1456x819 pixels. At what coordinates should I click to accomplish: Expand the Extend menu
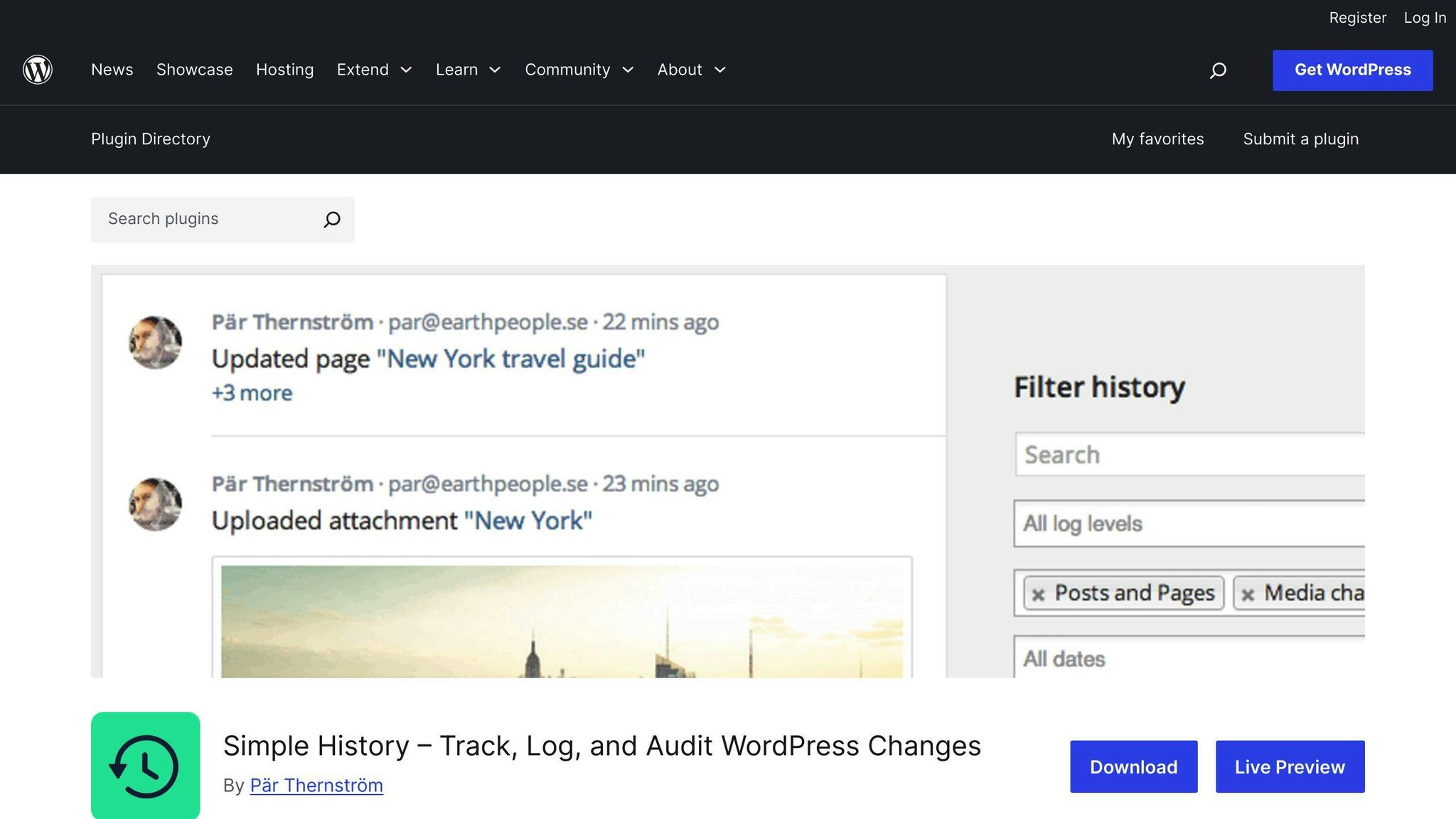375,70
